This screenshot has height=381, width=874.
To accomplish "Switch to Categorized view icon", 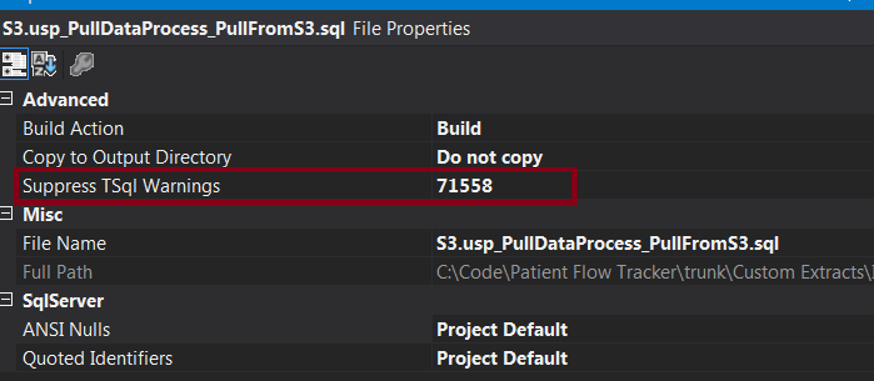I will tap(14, 64).
